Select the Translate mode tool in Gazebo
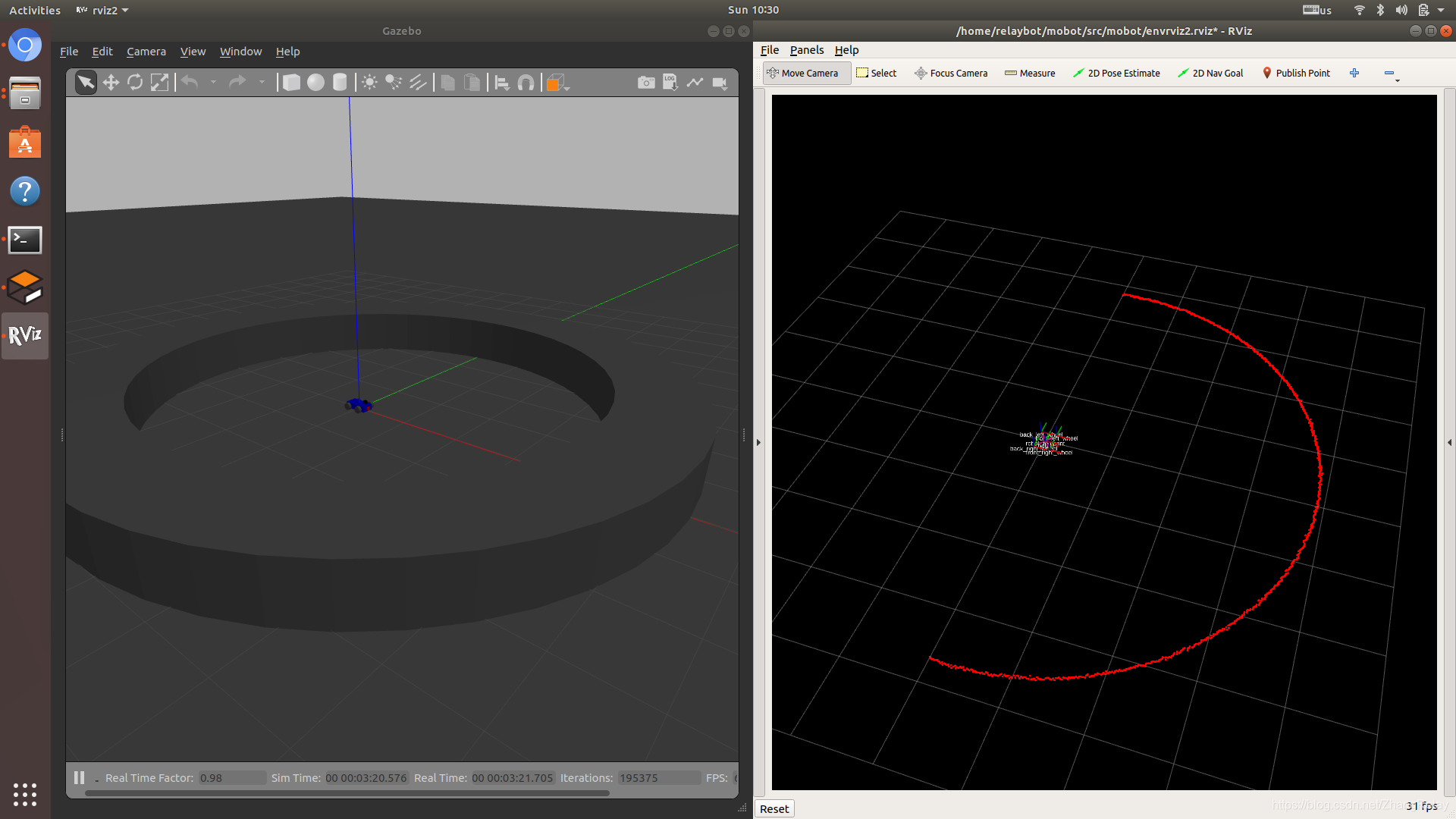 click(111, 83)
